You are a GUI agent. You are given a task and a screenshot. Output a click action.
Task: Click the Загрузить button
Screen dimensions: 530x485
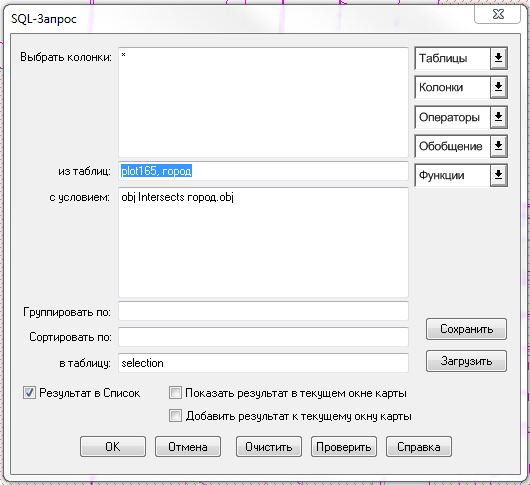(x=466, y=361)
